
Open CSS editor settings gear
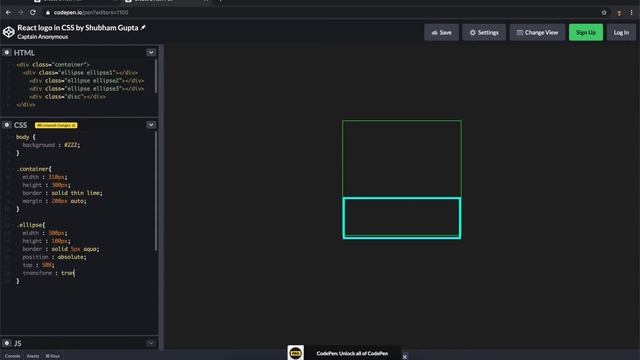(x=7, y=124)
